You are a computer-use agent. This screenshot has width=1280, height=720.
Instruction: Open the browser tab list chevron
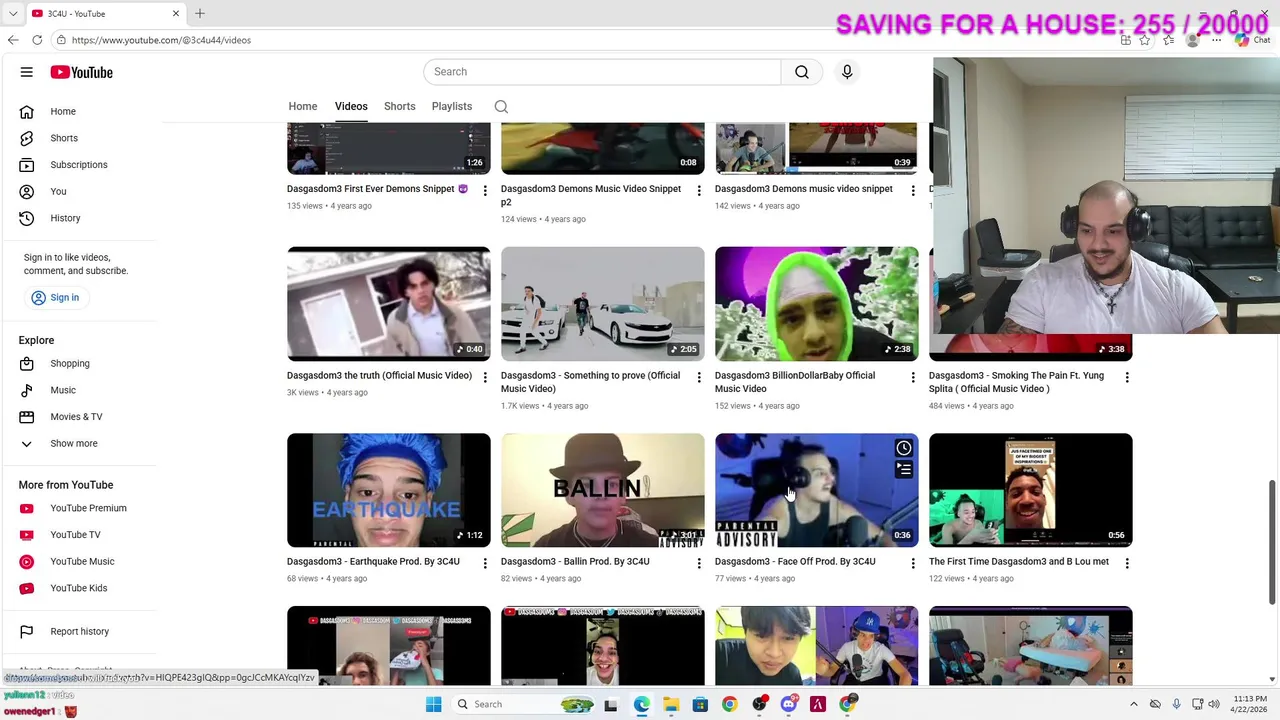pos(13,13)
